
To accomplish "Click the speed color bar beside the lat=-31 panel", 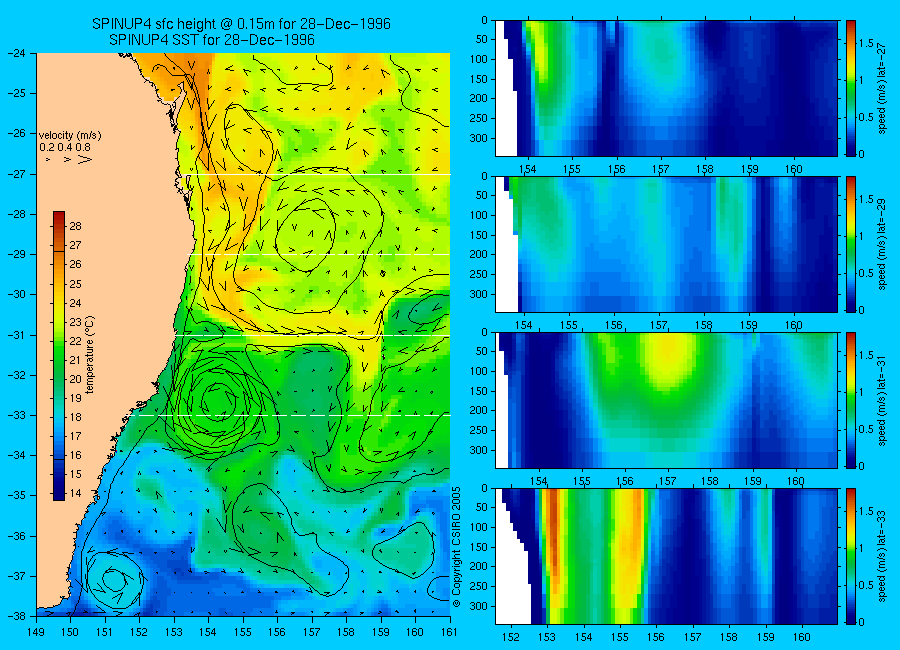I will 850,400.
